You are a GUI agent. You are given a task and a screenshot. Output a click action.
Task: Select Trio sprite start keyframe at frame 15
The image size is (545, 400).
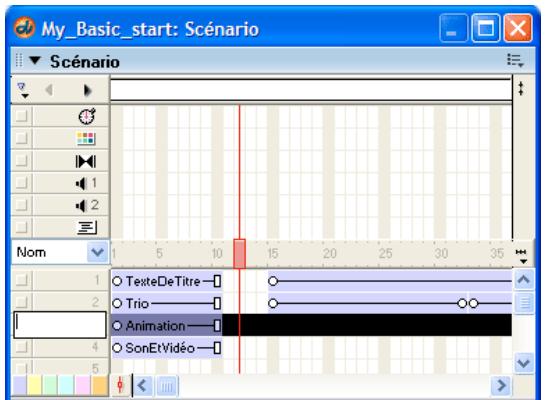273,303
